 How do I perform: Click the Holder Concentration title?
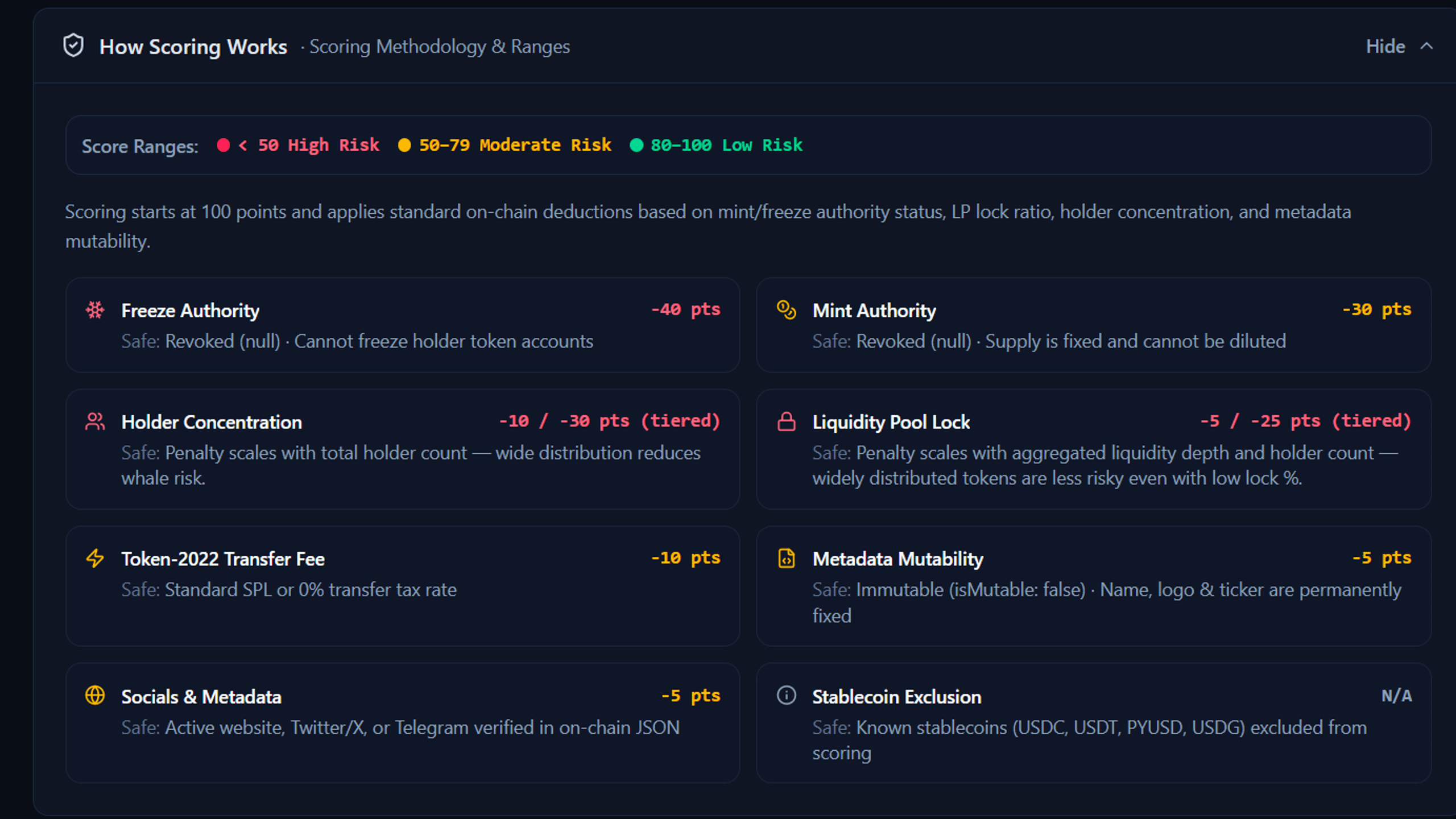tap(212, 422)
